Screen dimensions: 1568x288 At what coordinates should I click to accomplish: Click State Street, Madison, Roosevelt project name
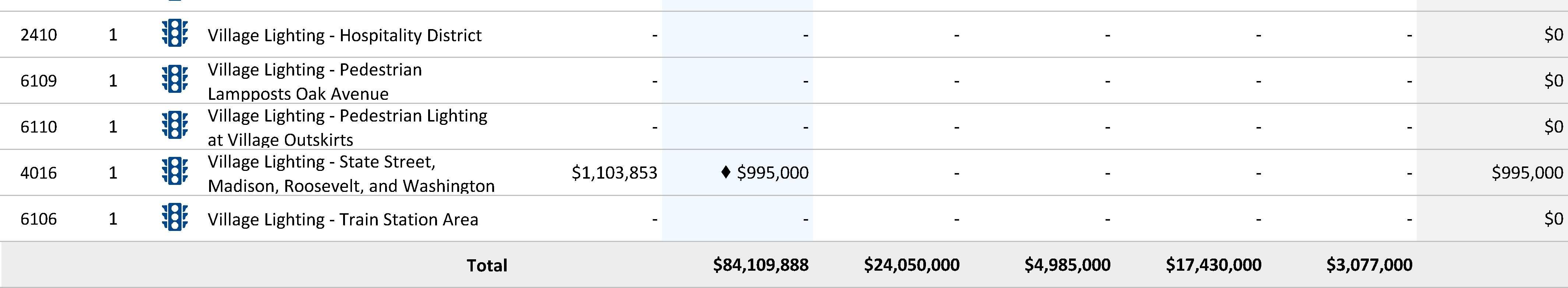[x=351, y=173]
